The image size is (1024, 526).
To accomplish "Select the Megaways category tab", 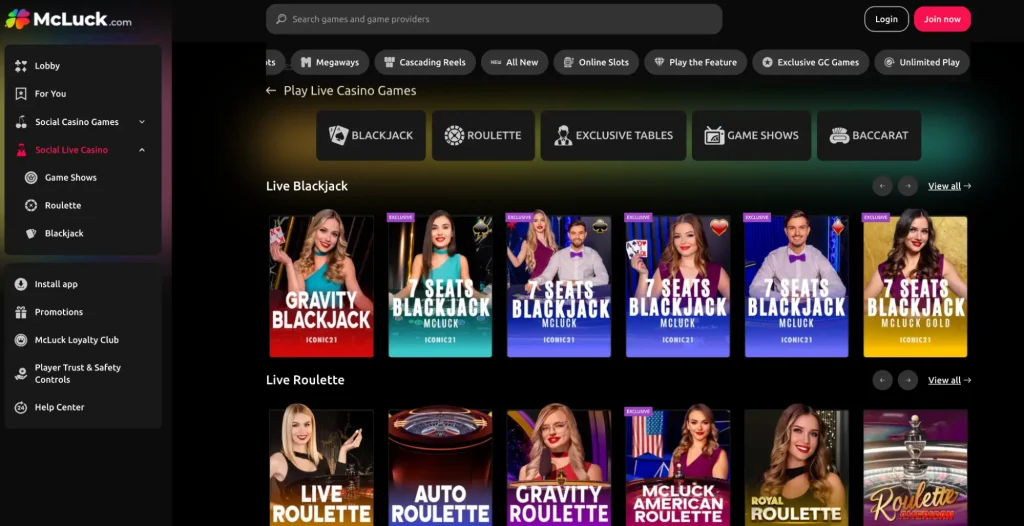I will click(x=329, y=62).
